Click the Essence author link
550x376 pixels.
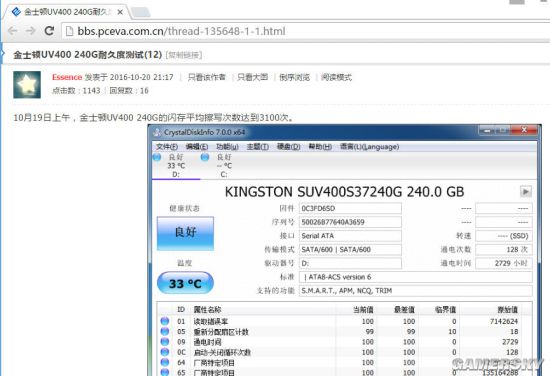pyautogui.click(x=67, y=77)
